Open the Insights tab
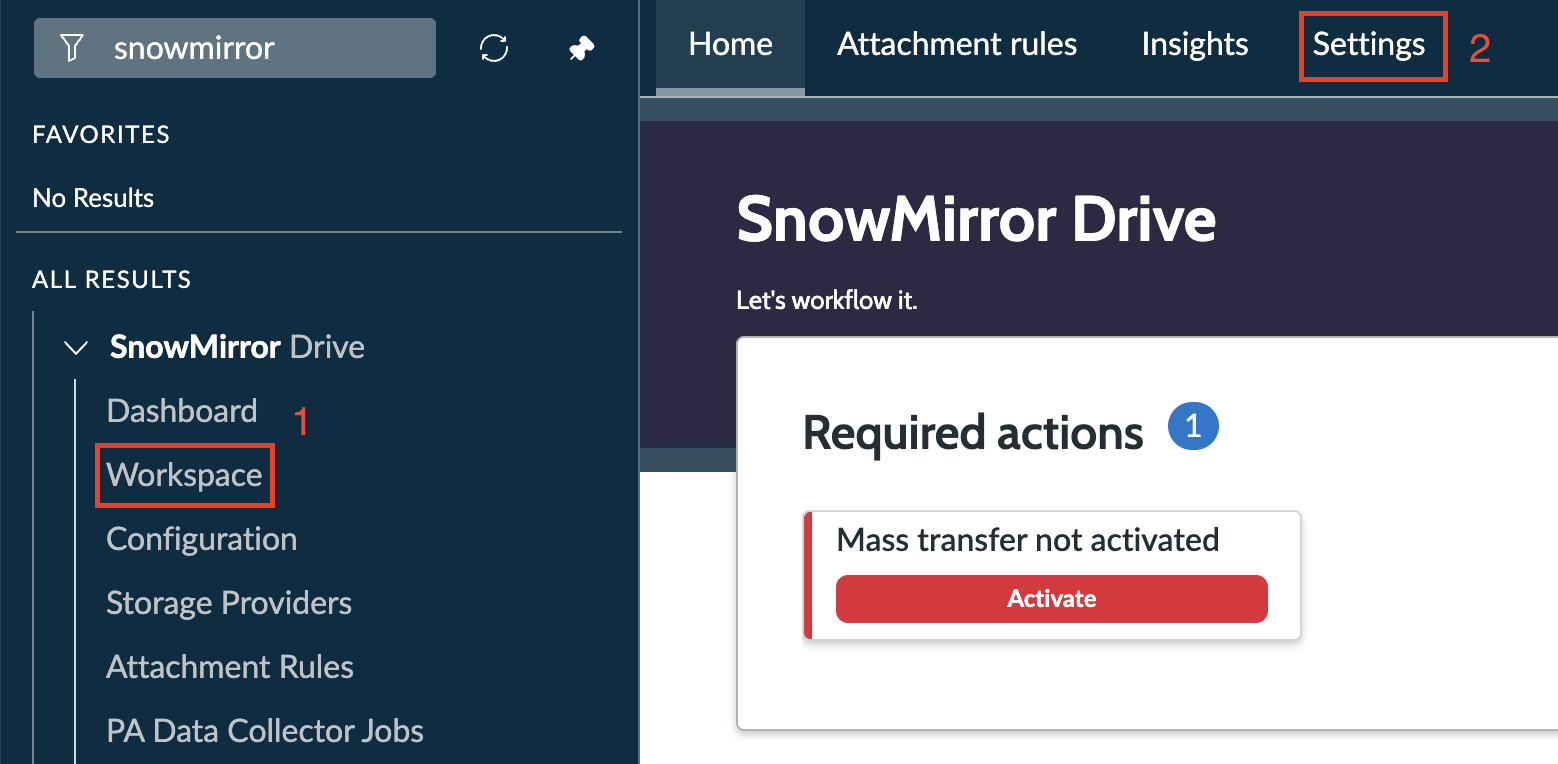The height and width of the screenshot is (764, 1558). 1195,45
